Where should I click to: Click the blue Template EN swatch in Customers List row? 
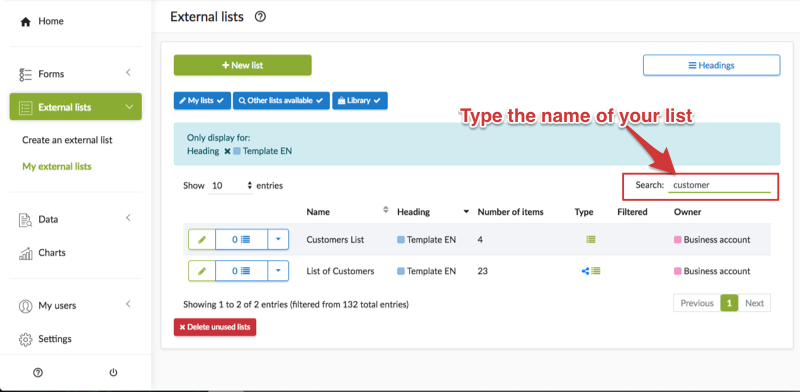point(401,240)
